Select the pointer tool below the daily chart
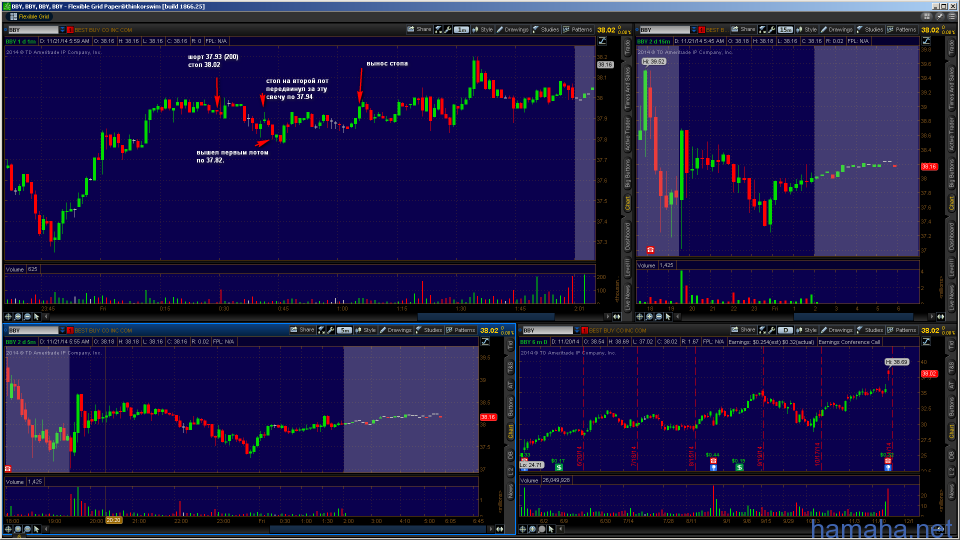The height and width of the screenshot is (540, 960). pos(551,528)
